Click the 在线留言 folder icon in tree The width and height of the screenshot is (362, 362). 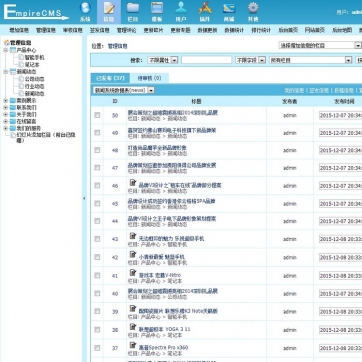pyautogui.click(x=13, y=121)
